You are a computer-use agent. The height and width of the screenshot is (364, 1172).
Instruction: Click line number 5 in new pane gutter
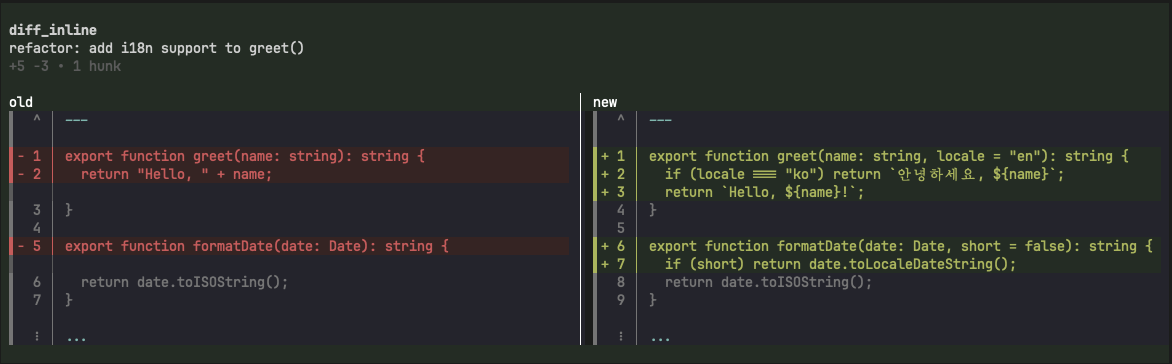(620, 227)
